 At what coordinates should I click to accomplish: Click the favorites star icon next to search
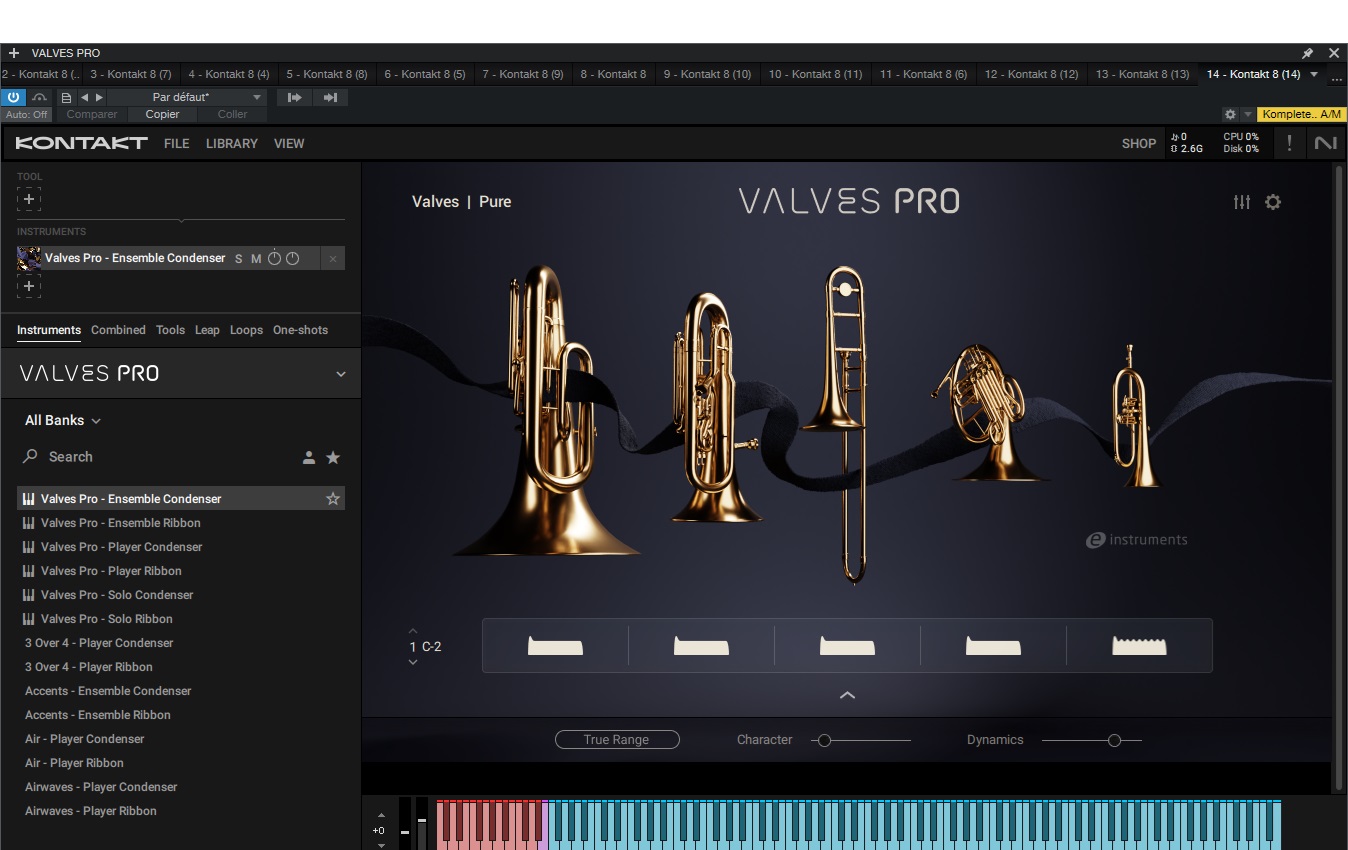point(333,457)
